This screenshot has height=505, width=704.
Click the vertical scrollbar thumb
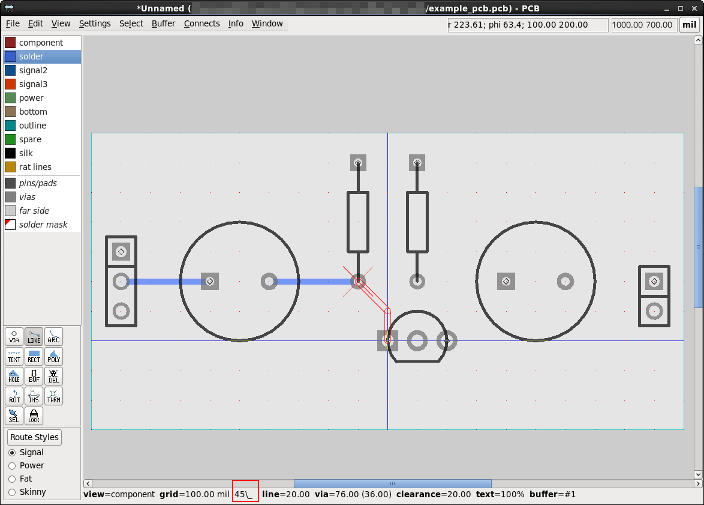tap(698, 247)
